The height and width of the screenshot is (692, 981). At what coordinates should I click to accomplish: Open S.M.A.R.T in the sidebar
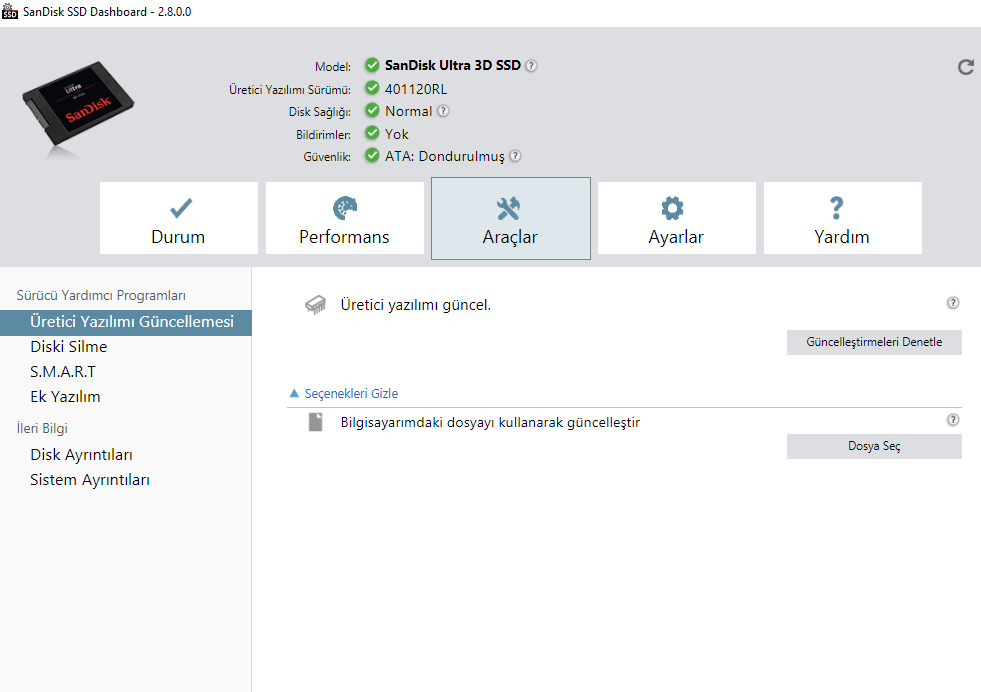(63, 372)
